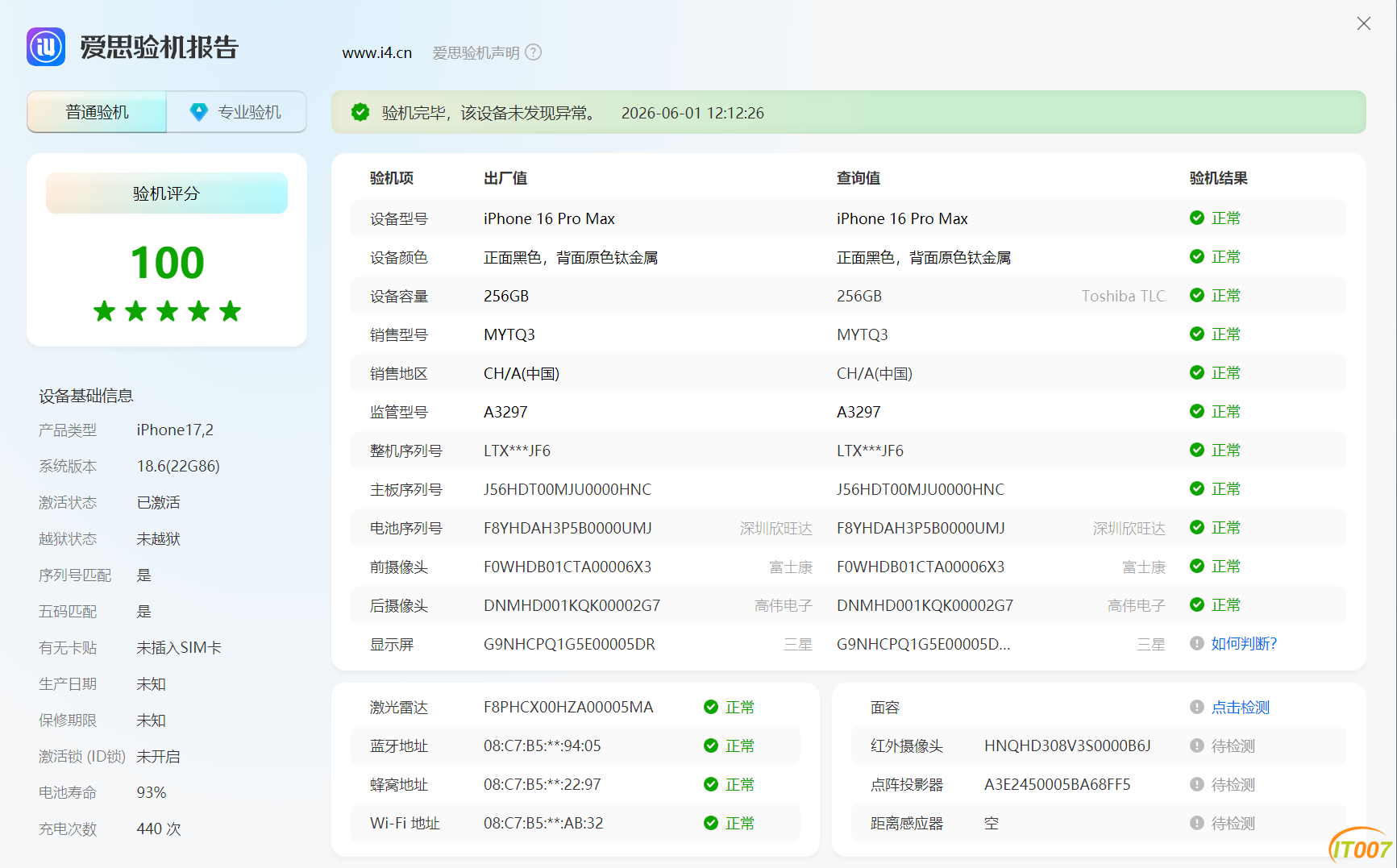Click Bluetooth address 08:C7:B5:**:94:05
This screenshot has width=1397, height=868.
(543, 745)
